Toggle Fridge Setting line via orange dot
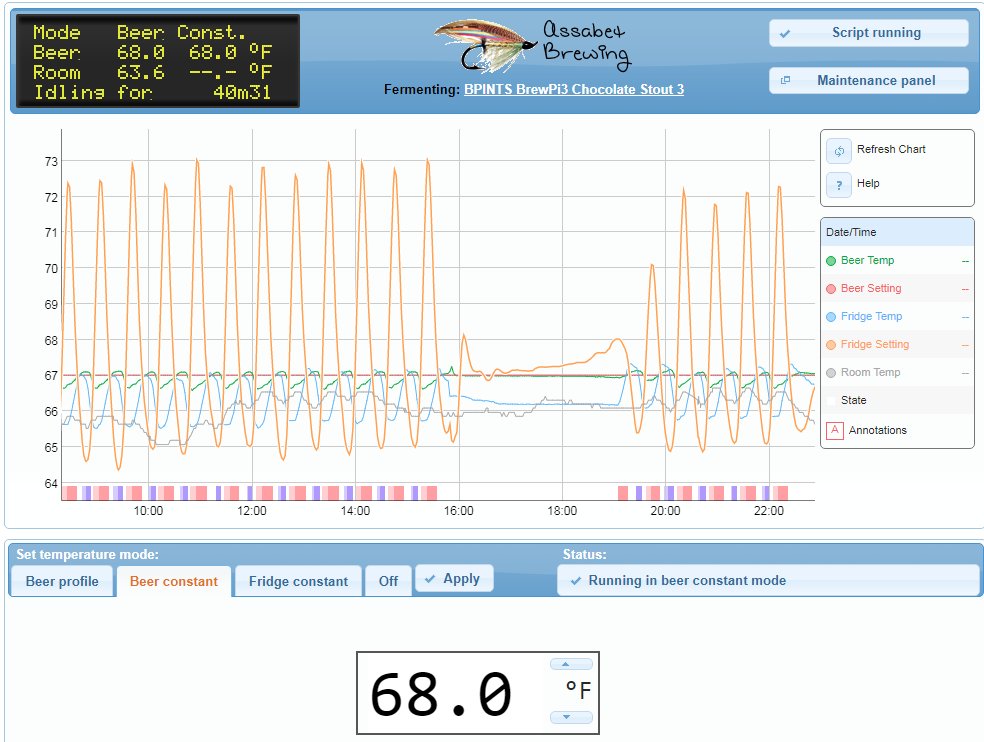Viewport: 984px width, 742px height. coord(831,345)
